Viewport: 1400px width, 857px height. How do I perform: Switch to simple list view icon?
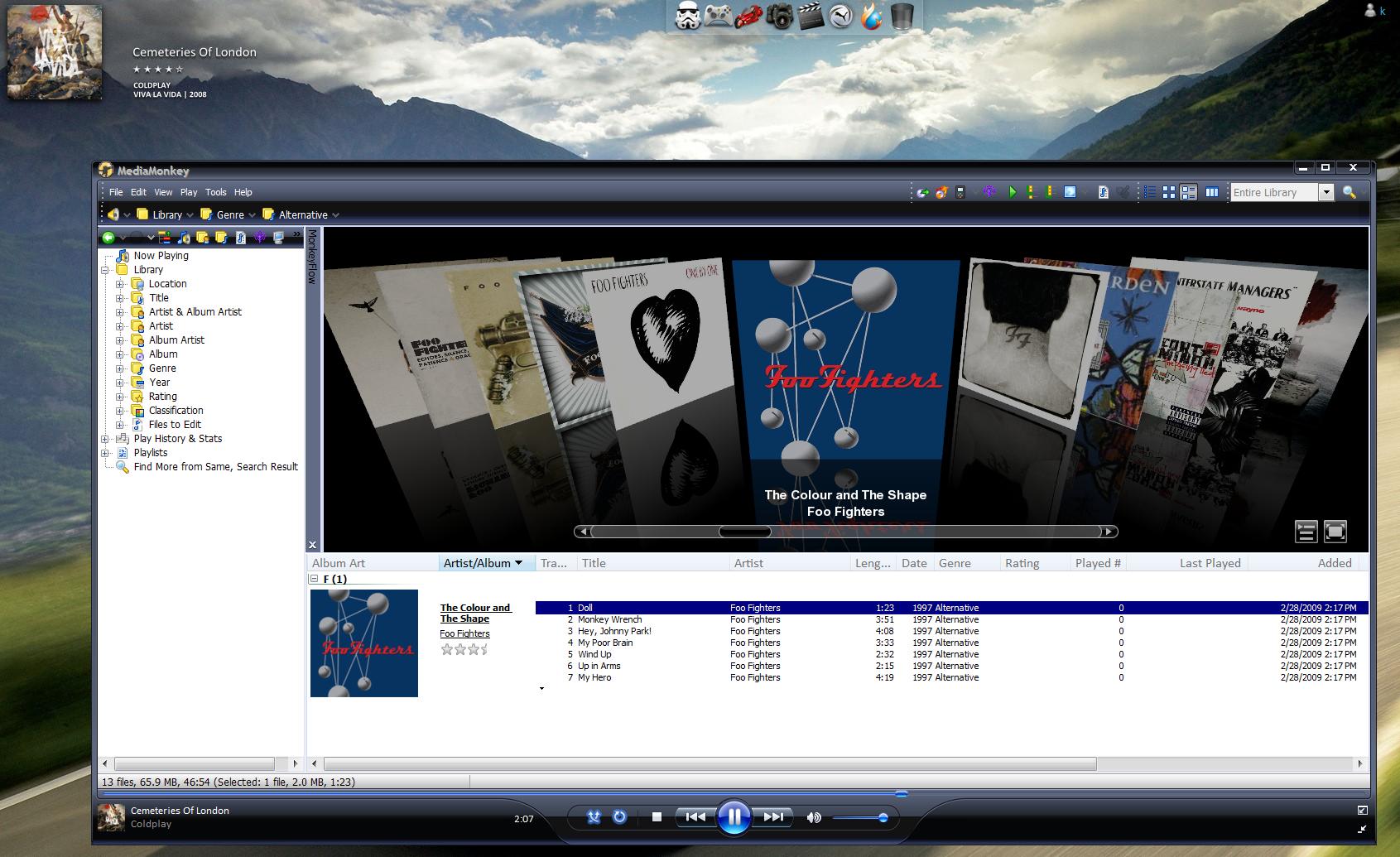pyautogui.click(x=1149, y=192)
